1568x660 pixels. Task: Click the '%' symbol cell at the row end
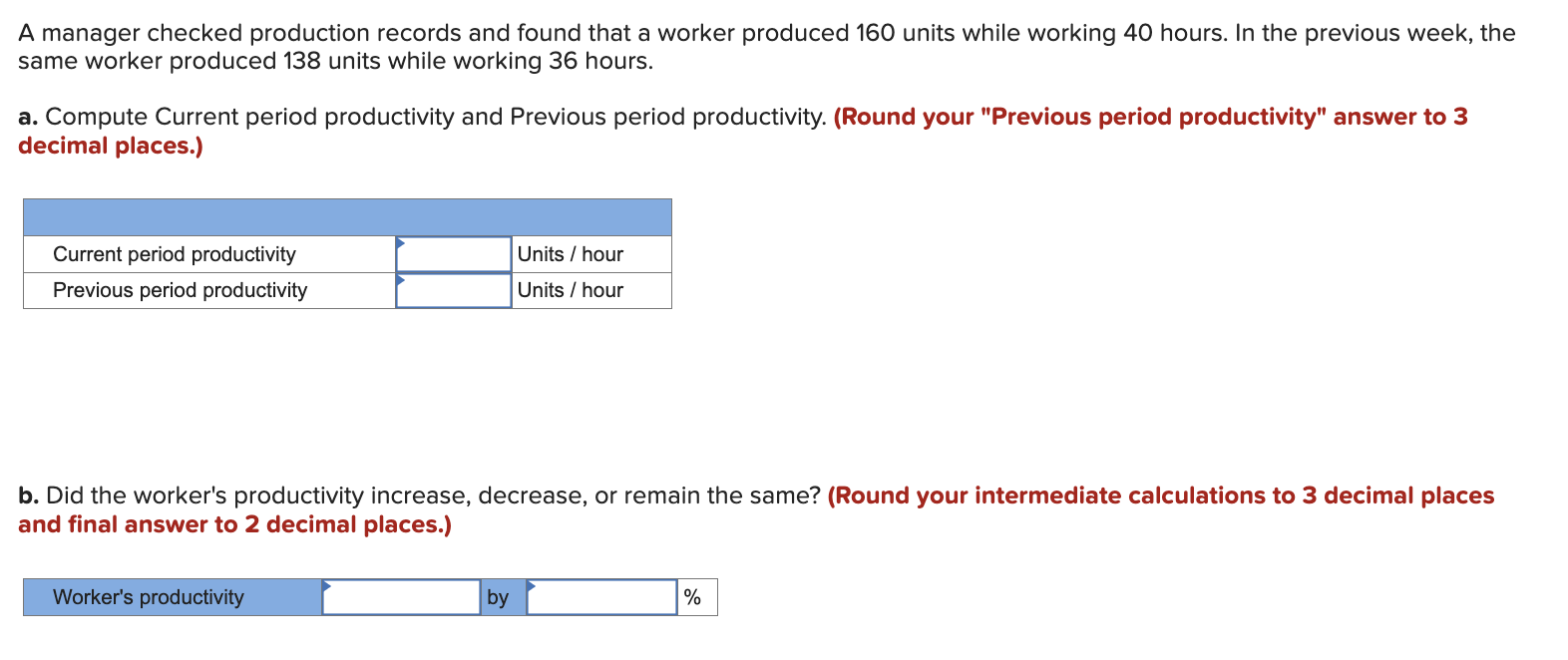click(x=695, y=597)
